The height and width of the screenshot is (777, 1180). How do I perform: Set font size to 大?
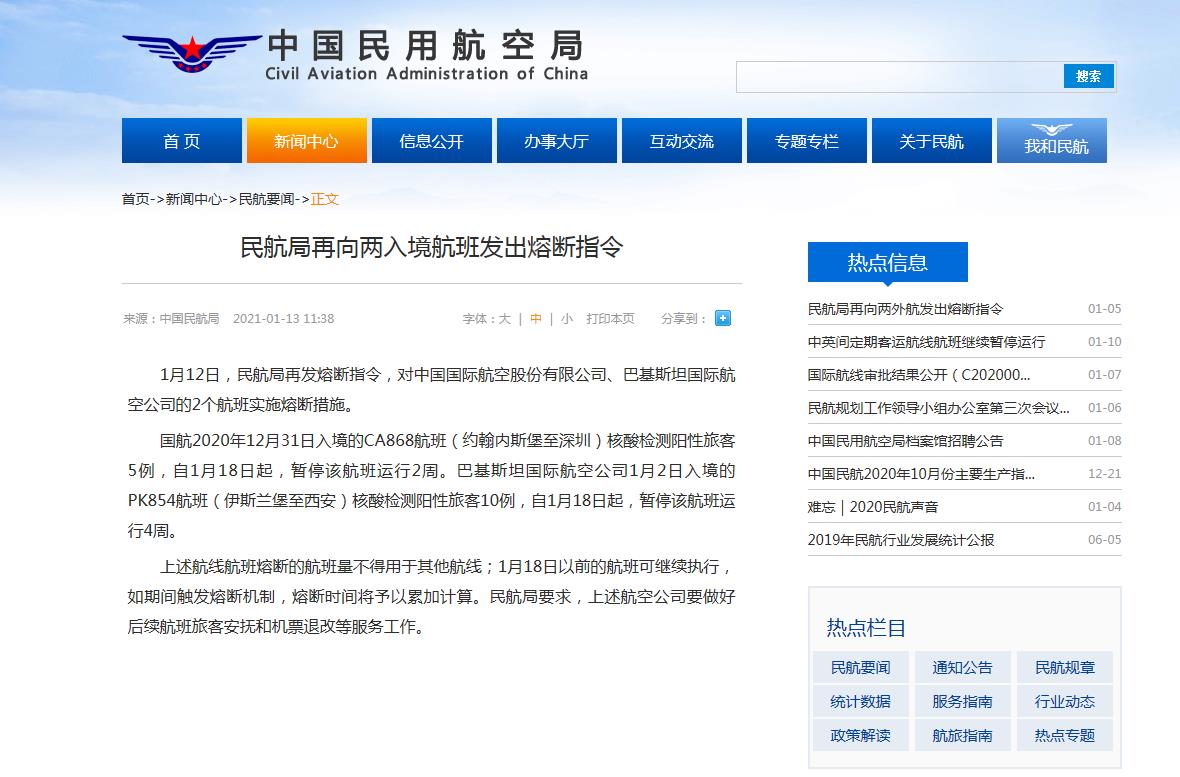(505, 319)
